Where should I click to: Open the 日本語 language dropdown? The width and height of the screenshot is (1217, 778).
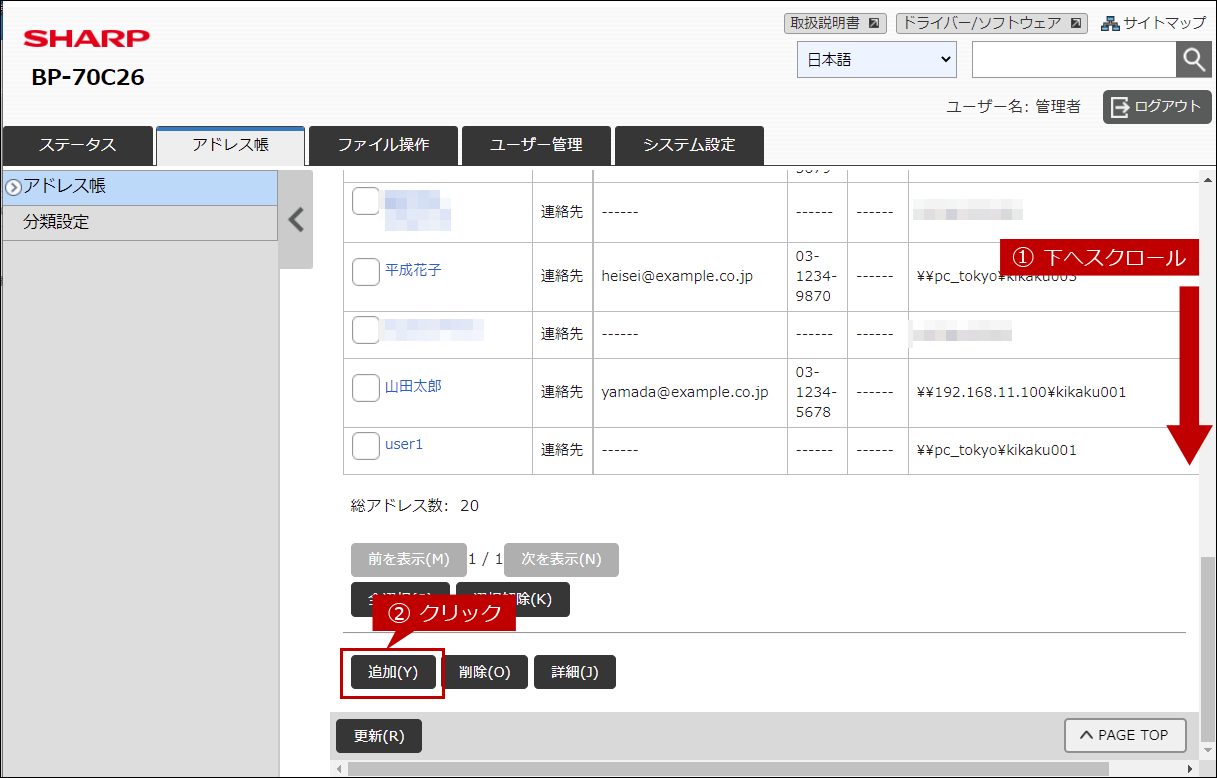(x=877, y=60)
